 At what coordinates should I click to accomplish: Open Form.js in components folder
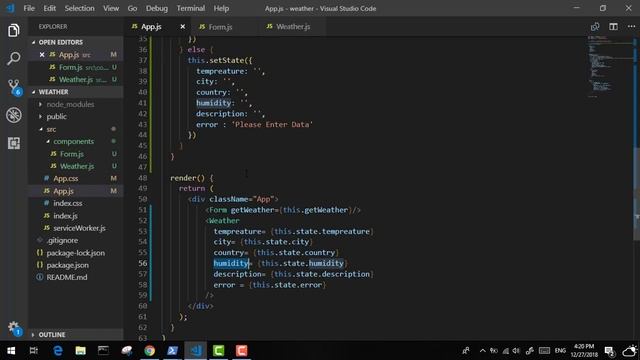[x=72, y=154]
